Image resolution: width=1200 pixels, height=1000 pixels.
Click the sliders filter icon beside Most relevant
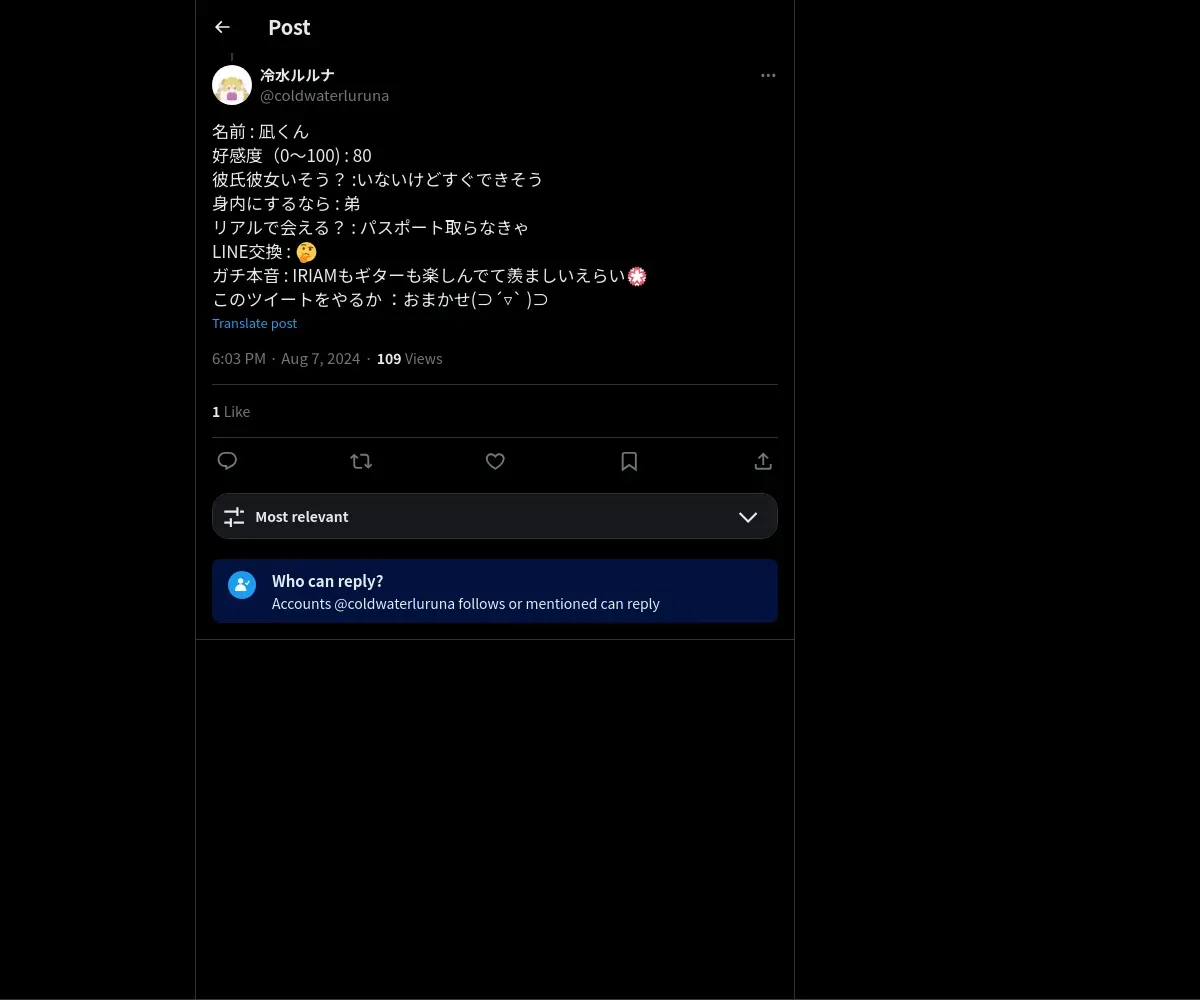[234, 517]
